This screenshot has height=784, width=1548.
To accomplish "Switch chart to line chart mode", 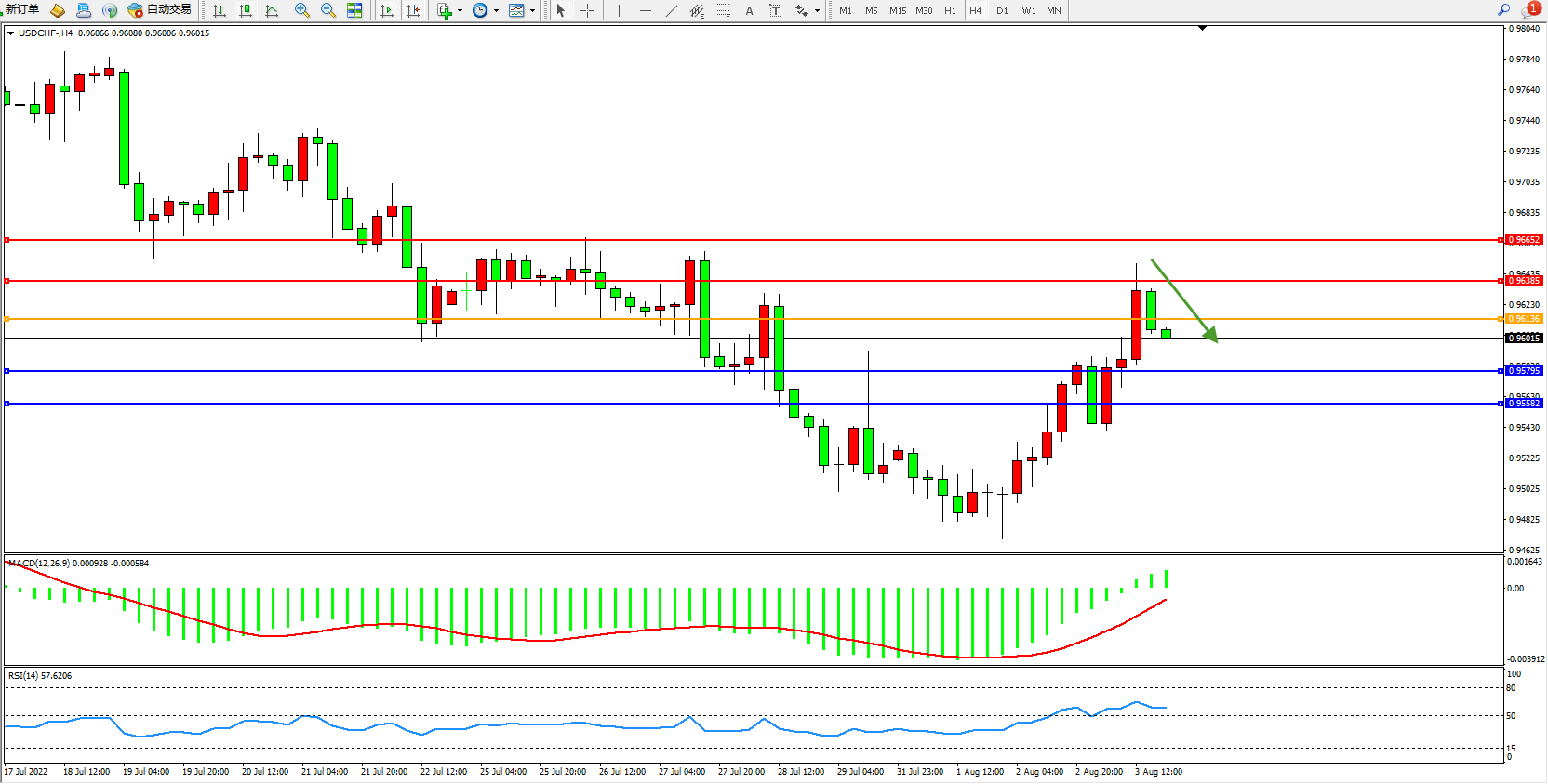I will (272, 10).
